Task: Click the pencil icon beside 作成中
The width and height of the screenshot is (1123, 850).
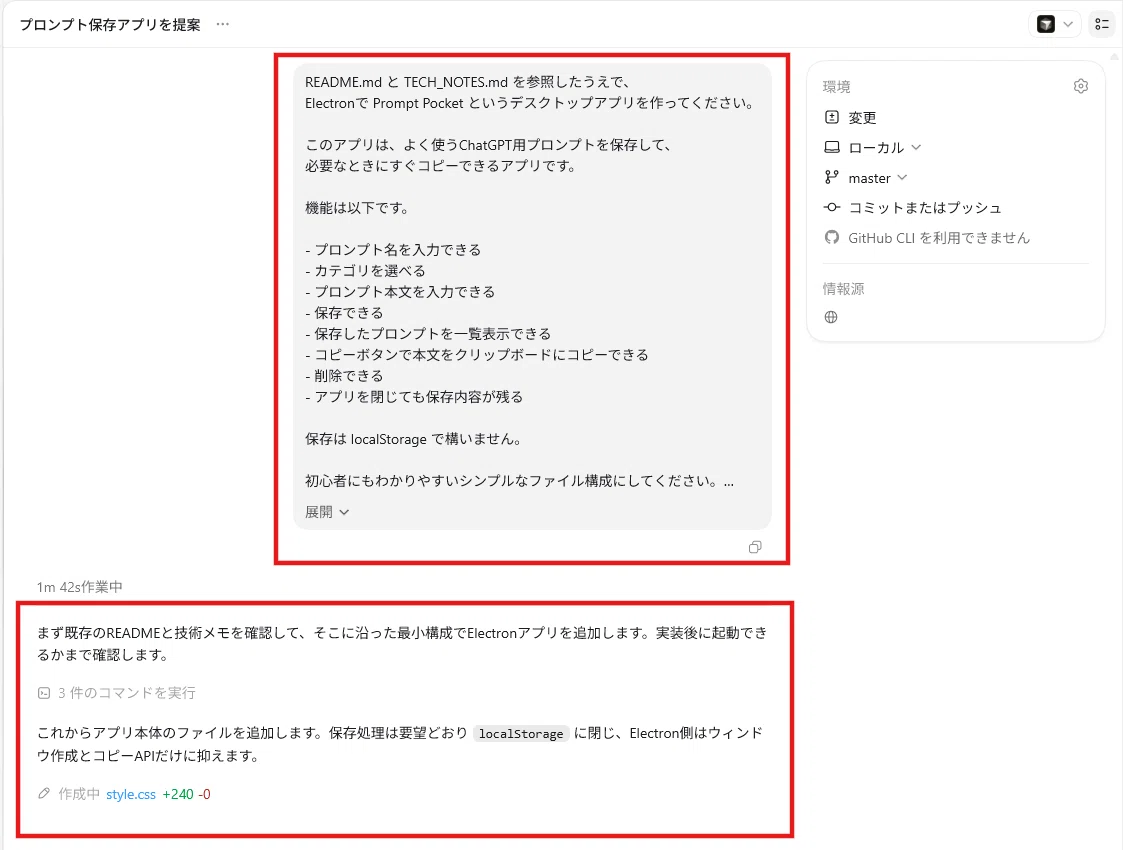Action: (44, 793)
